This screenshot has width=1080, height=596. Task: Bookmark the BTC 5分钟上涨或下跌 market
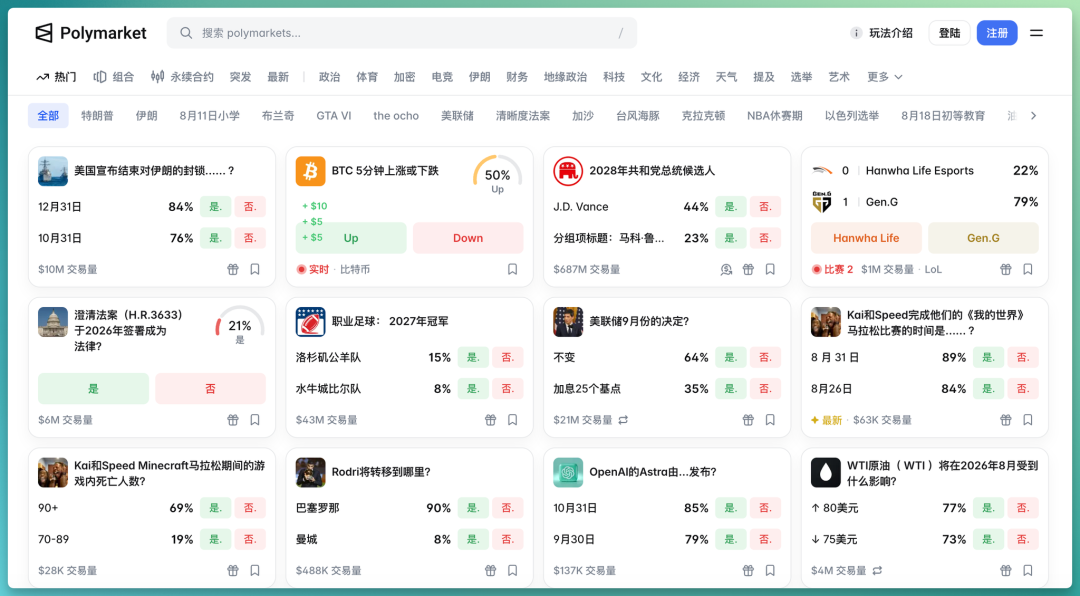click(x=512, y=269)
